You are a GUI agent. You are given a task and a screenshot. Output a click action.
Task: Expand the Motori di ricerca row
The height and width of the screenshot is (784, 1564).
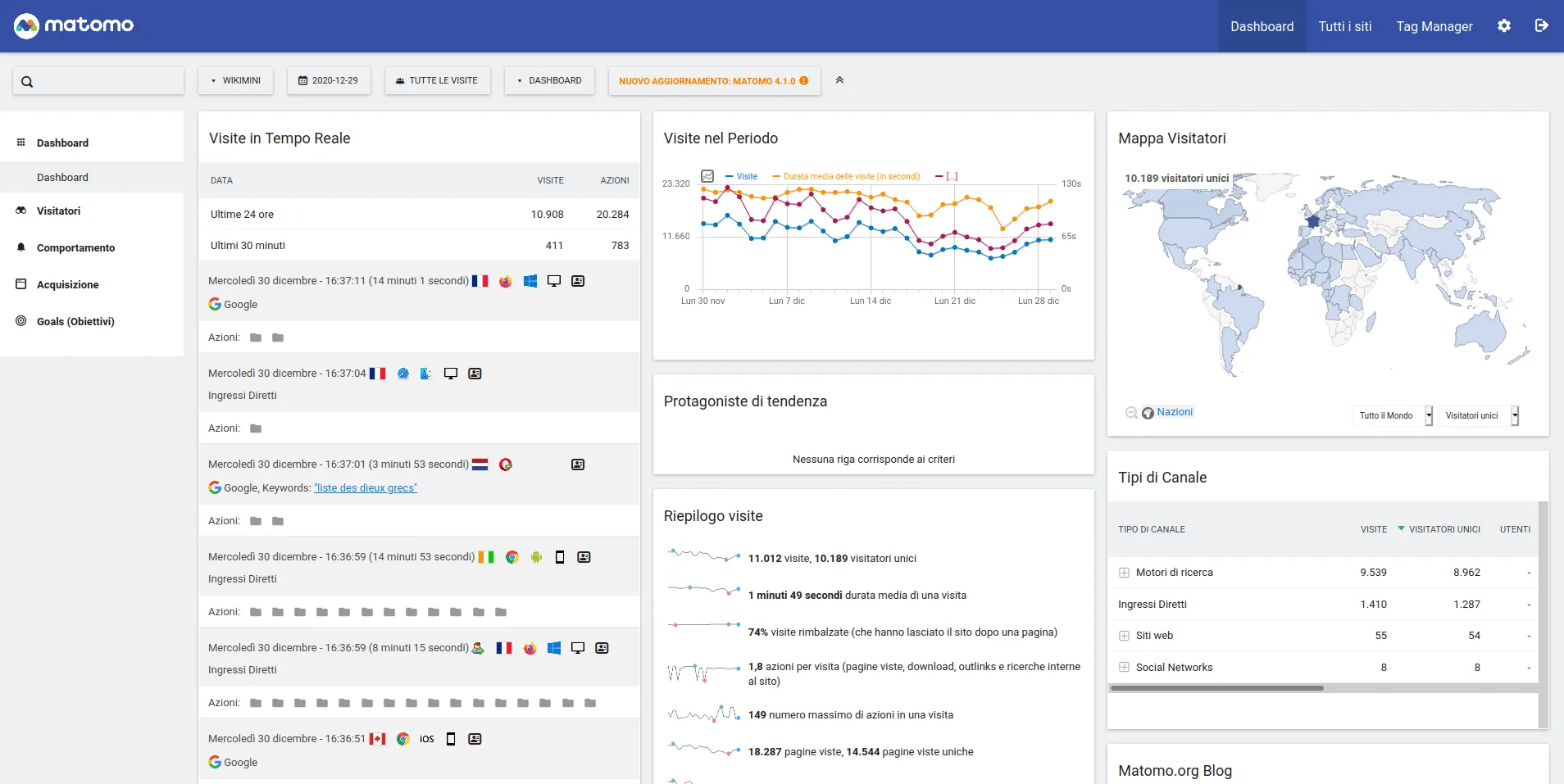1124,573
